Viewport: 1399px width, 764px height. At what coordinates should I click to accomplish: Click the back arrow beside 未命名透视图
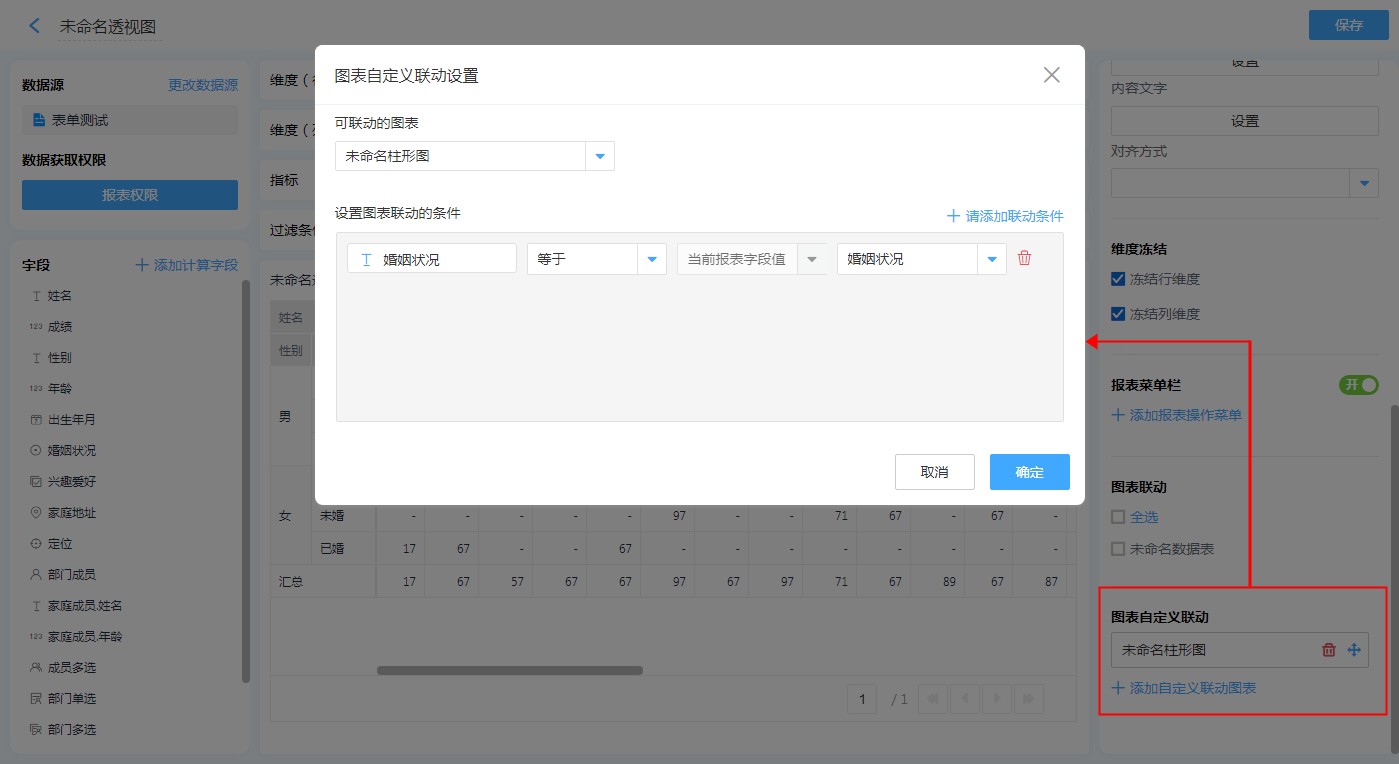[35, 26]
